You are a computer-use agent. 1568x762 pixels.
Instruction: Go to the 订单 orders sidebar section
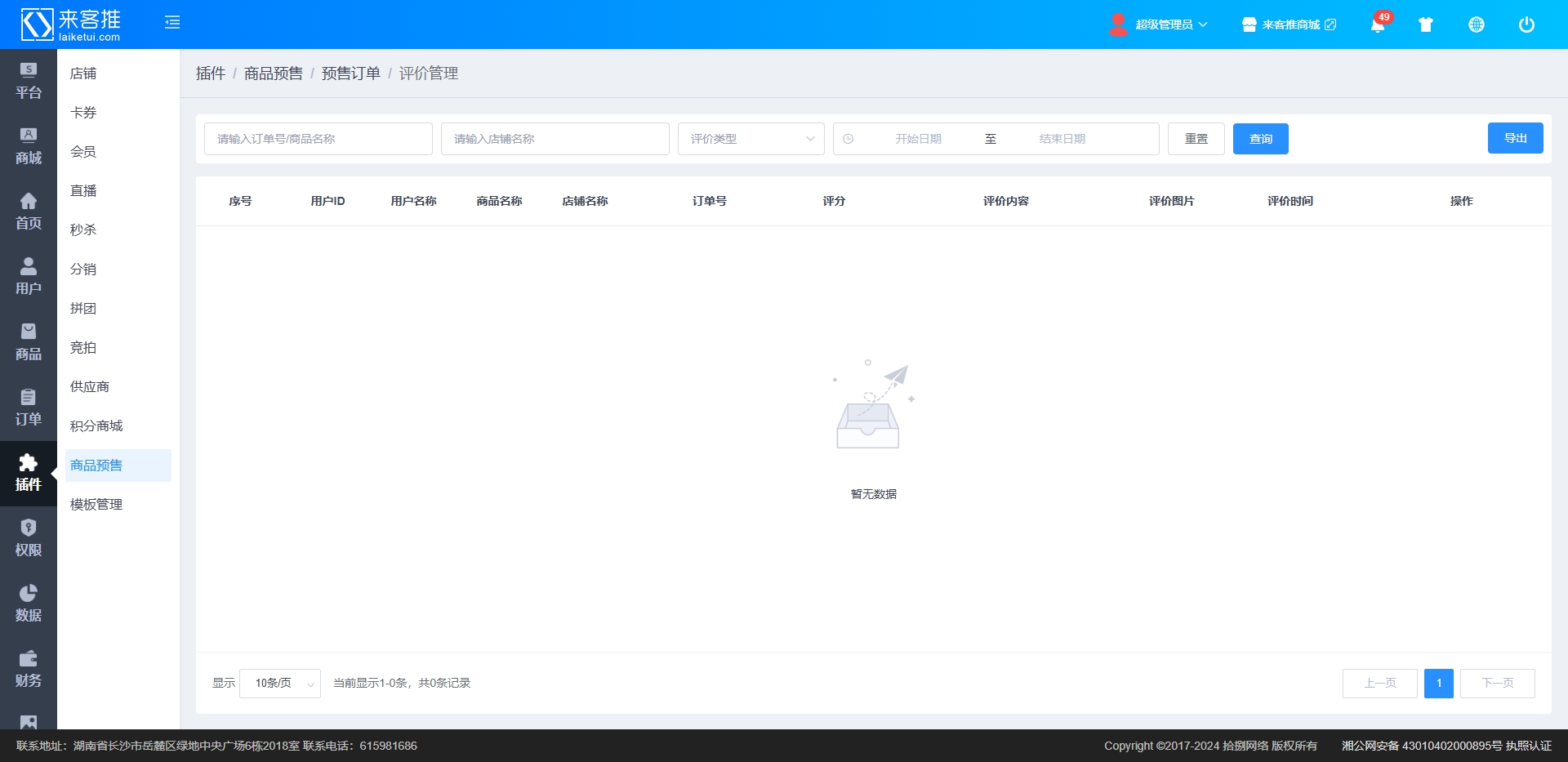29,408
